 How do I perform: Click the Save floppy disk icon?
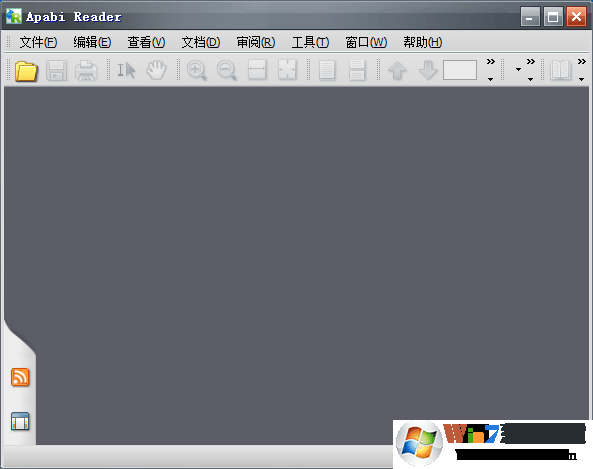(56, 71)
